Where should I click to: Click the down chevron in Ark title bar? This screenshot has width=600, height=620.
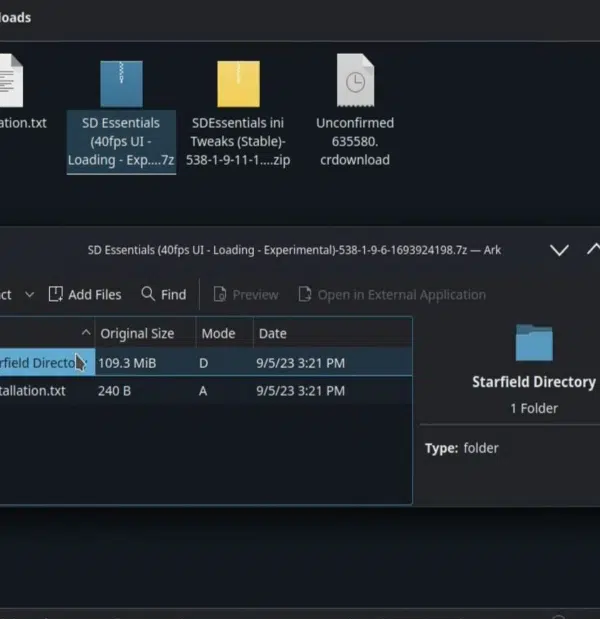[559, 250]
